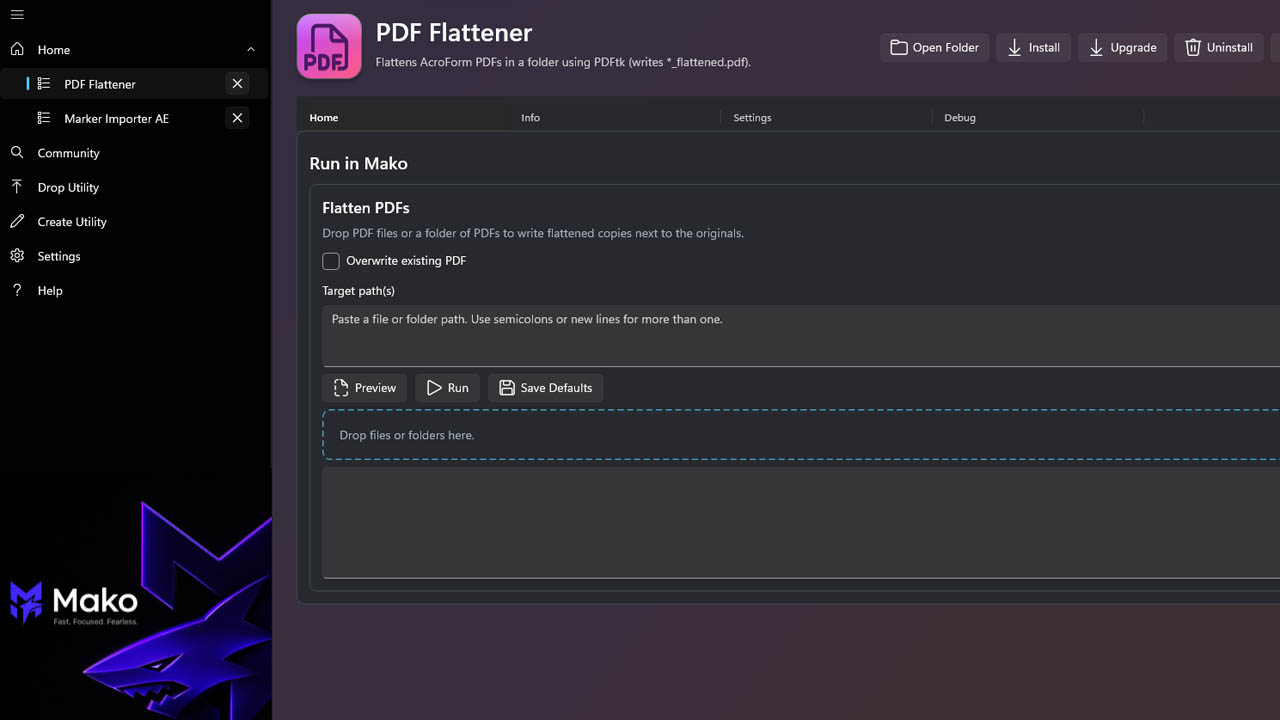
Task: Click the Target path(s) label
Action: [x=358, y=291]
